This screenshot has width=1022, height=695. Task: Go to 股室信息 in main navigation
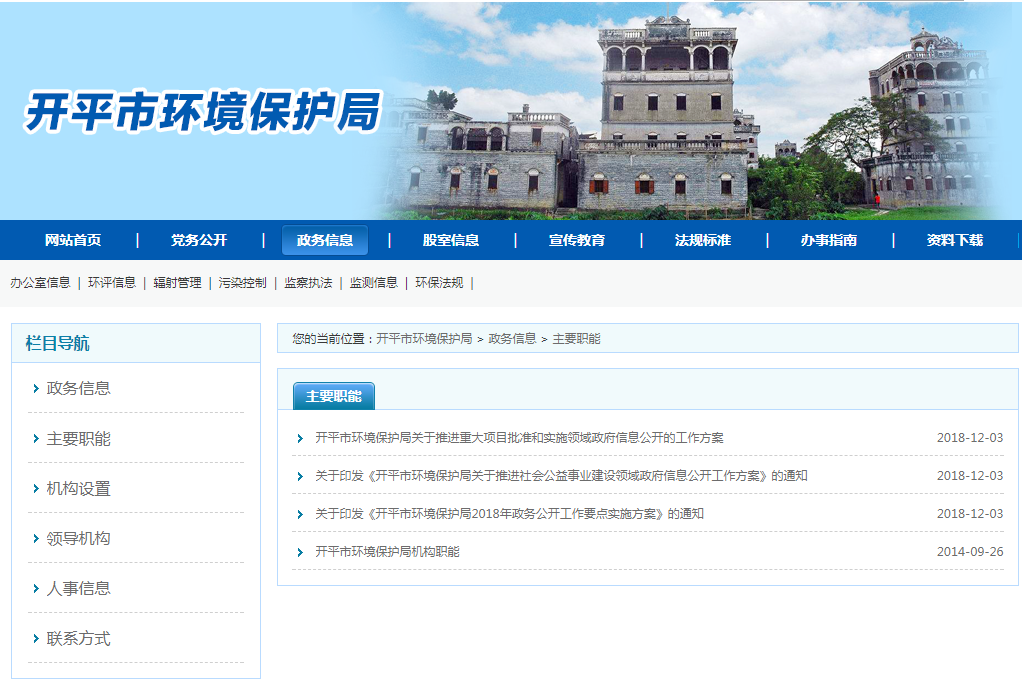450,240
